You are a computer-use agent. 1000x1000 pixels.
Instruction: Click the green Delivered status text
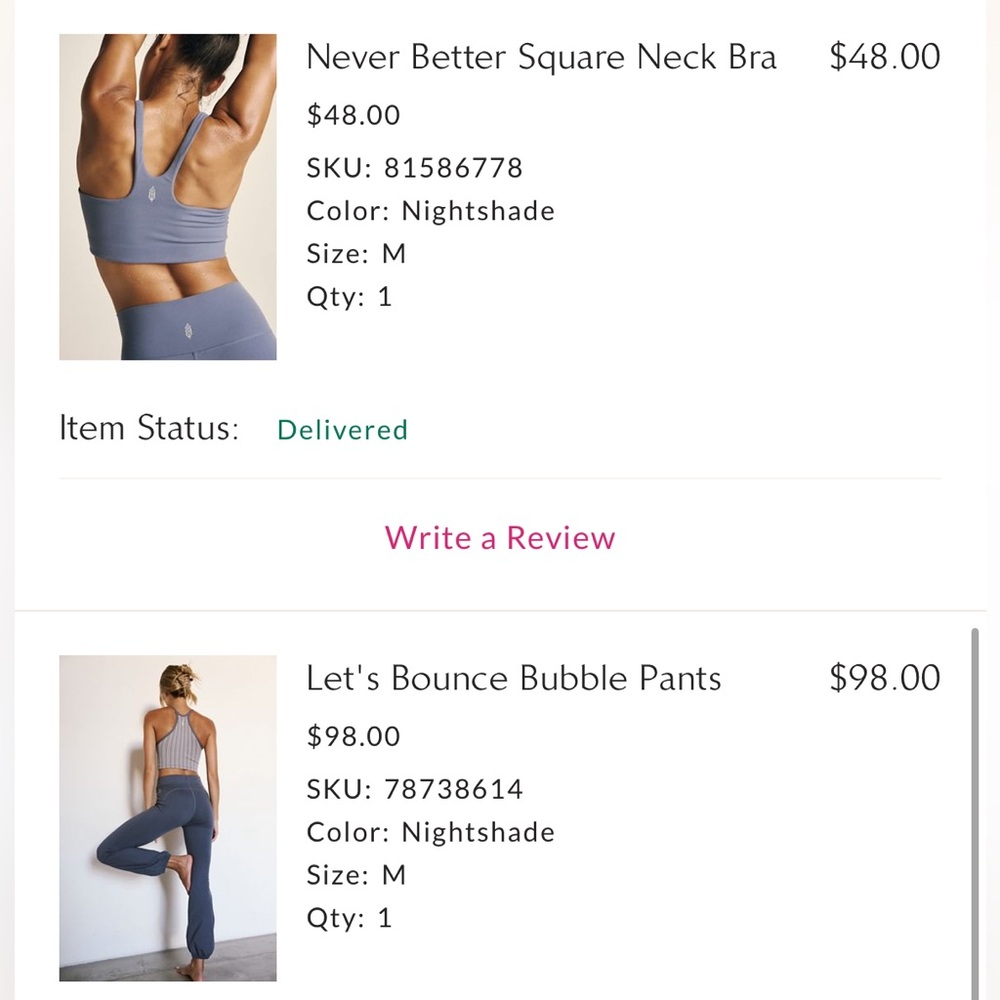(x=342, y=430)
